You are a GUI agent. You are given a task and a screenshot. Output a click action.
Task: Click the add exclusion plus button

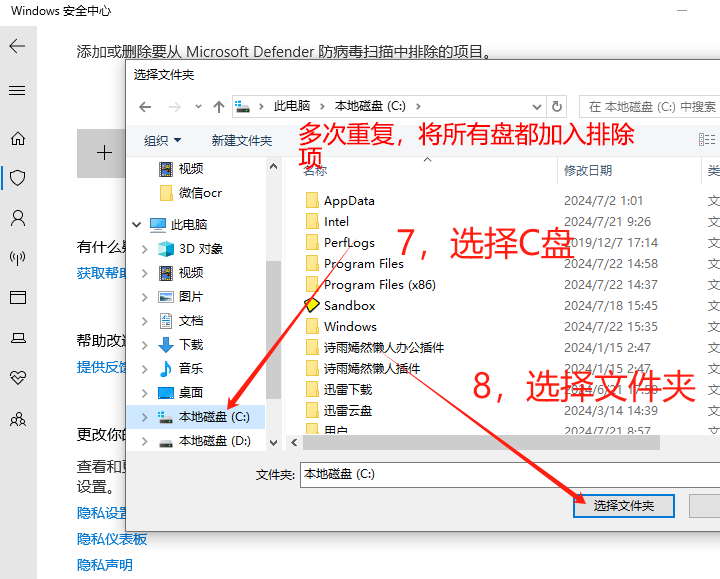coord(104,153)
